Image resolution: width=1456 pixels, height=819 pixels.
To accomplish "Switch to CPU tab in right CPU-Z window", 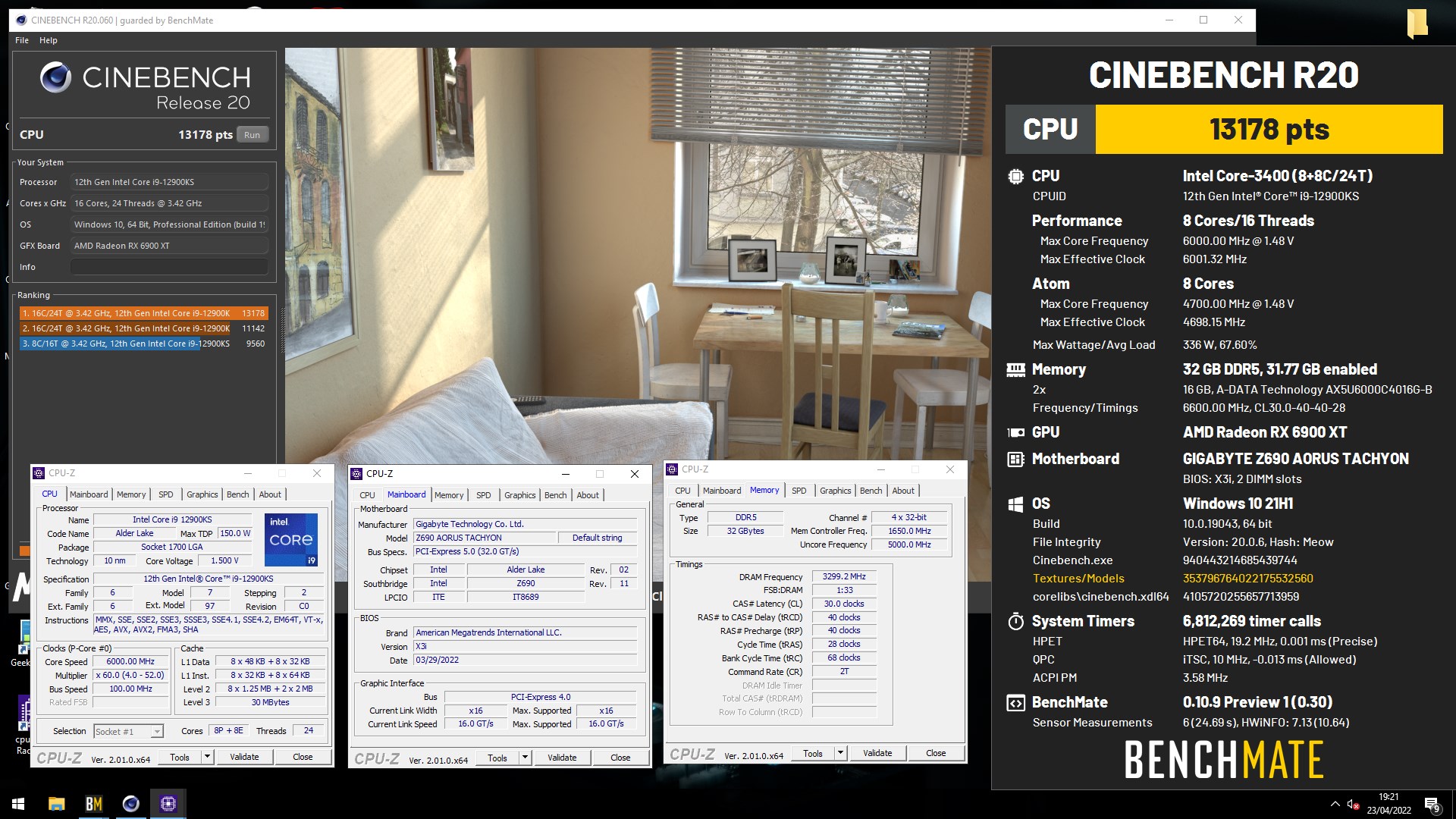I will click(683, 491).
